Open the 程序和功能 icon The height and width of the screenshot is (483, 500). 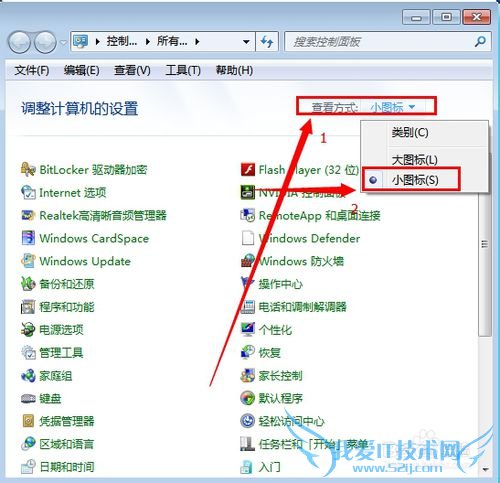(x=28, y=307)
